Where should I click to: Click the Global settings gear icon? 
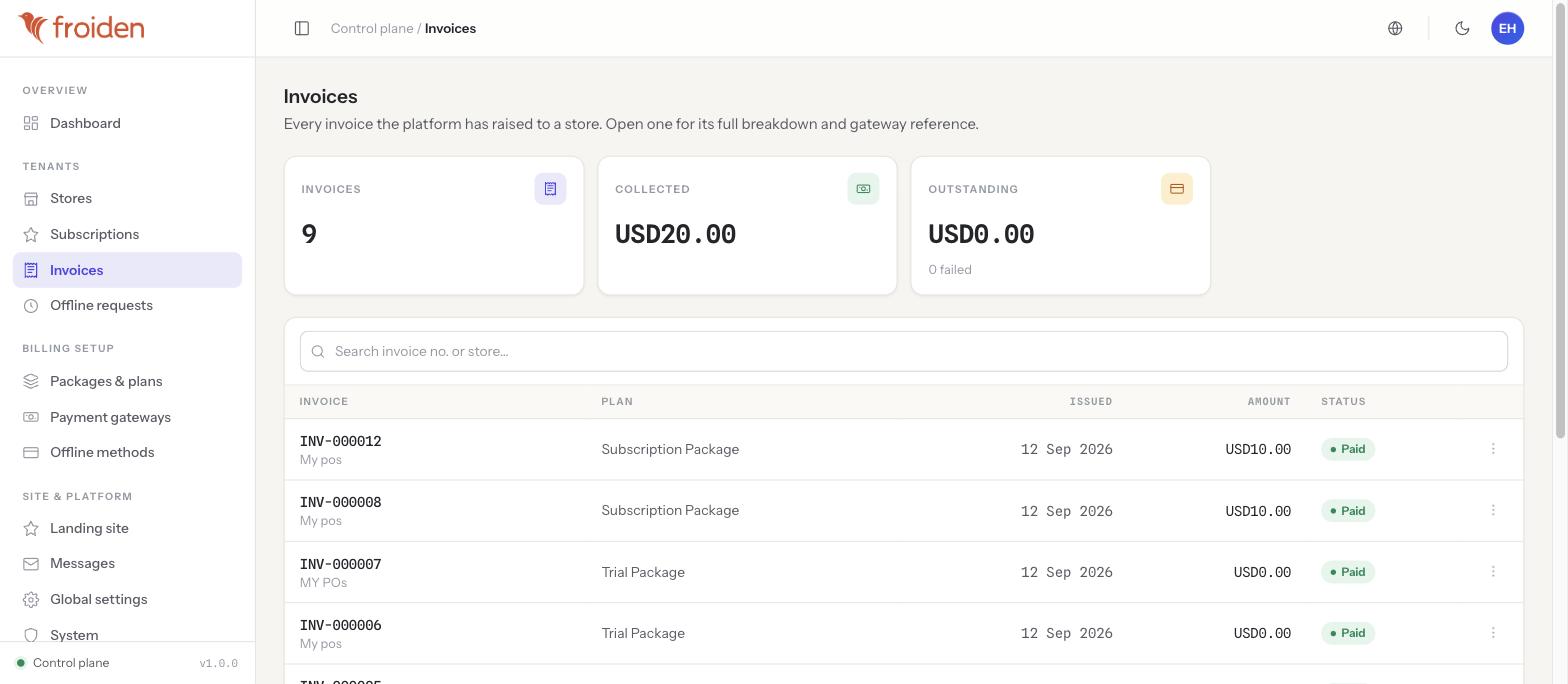tap(31, 599)
